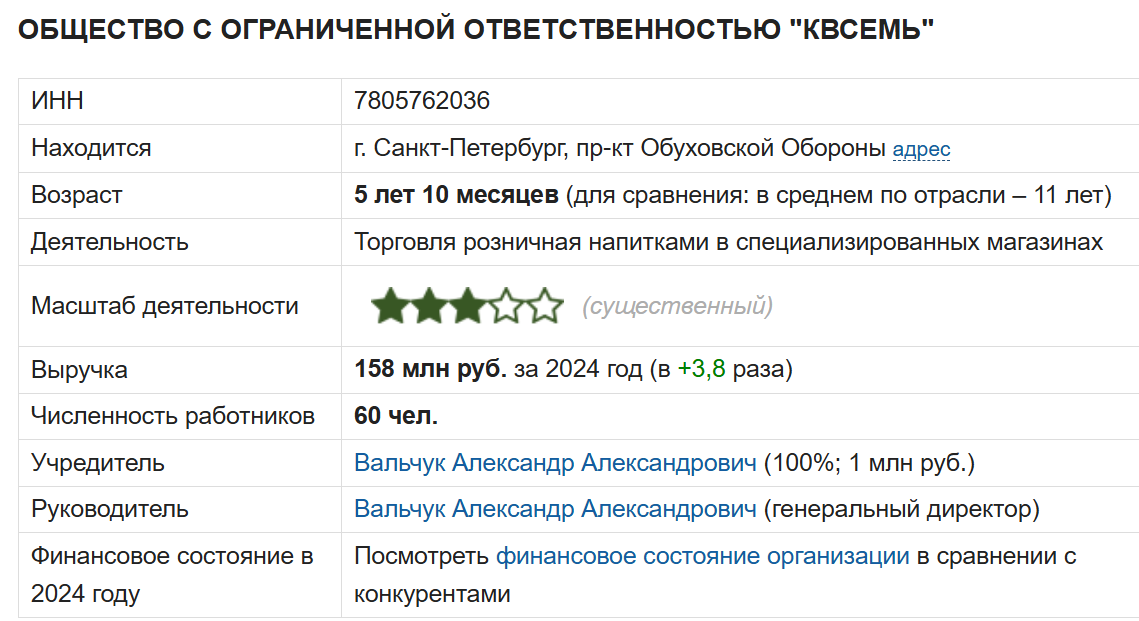Open the Вальчук link in the Руководитель row

tap(555, 509)
